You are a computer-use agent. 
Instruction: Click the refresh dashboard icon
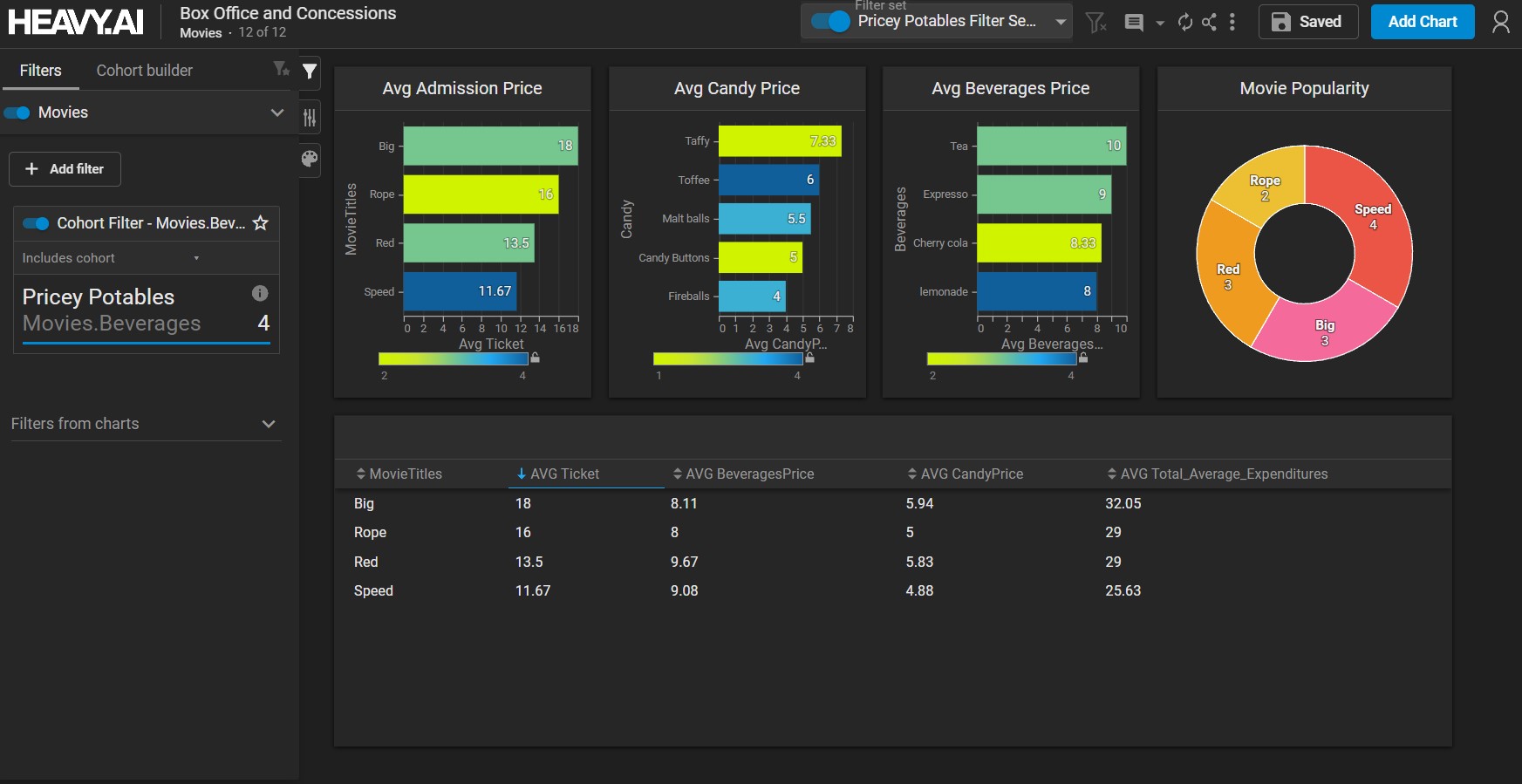tap(1184, 22)
